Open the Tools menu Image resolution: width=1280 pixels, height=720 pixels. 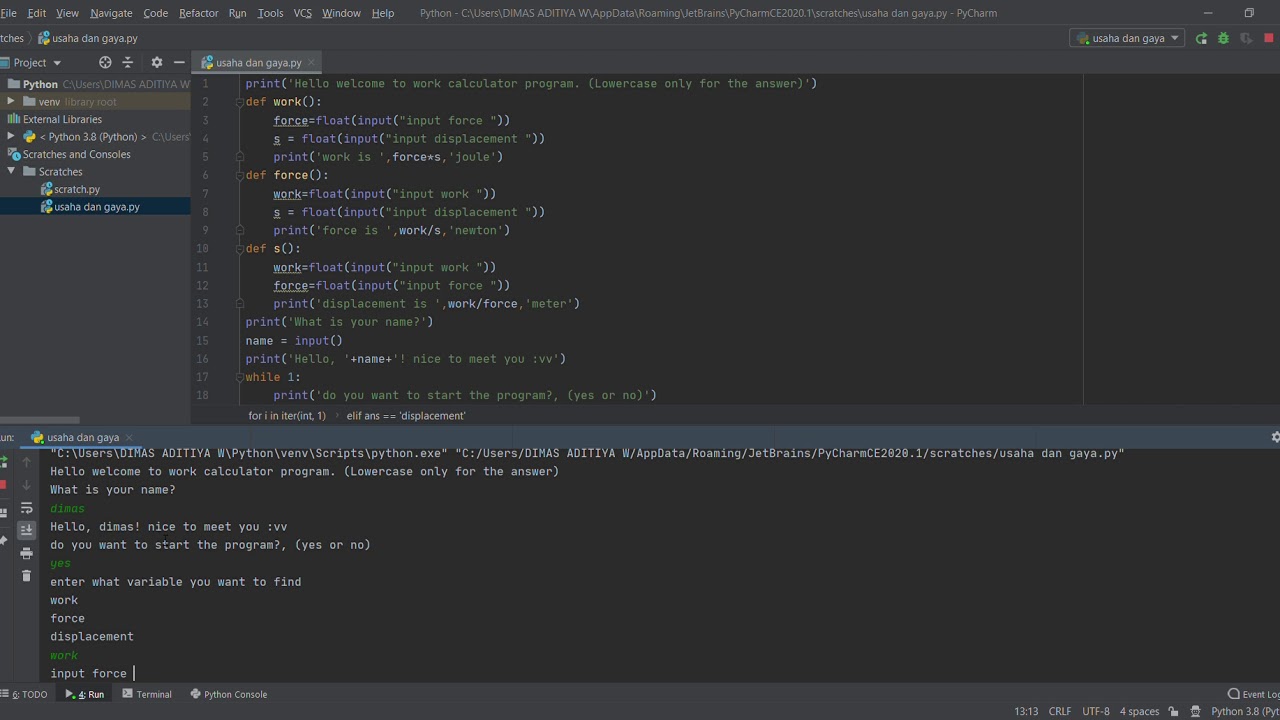(x=270, y=13)
